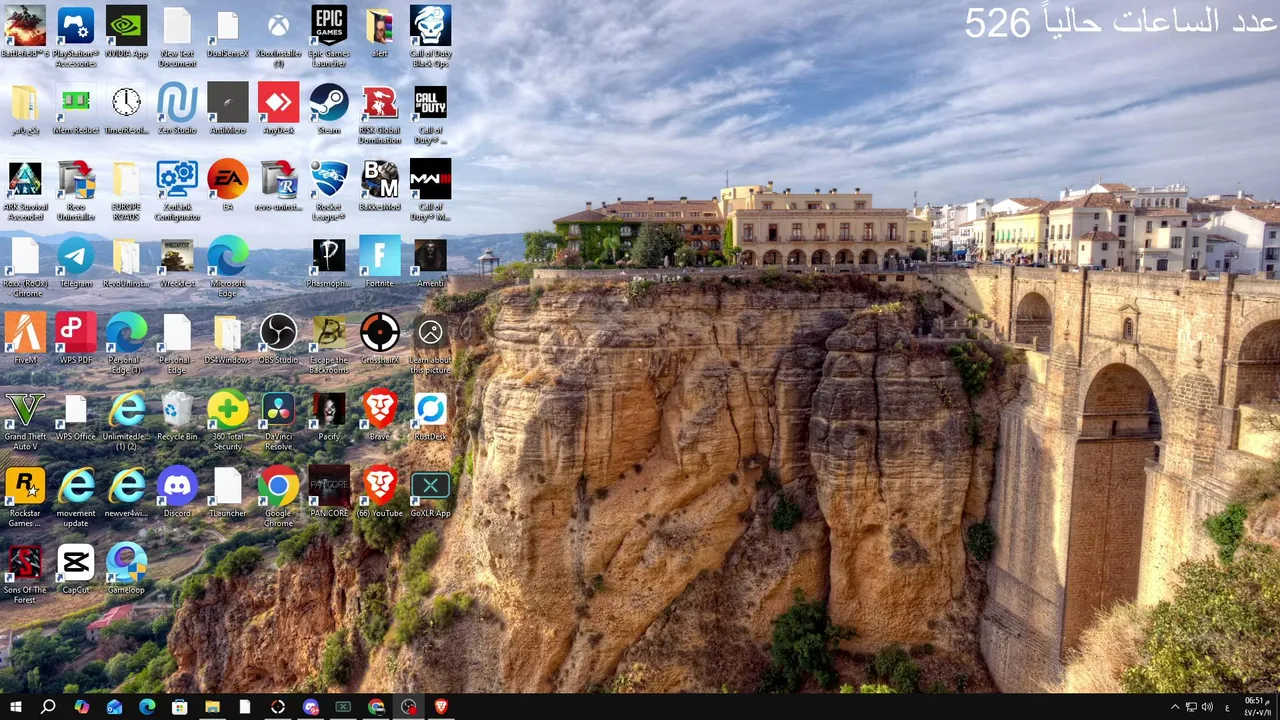Open the taskbar volume control
This screenshot has width=1280, height=720.
1207,707
